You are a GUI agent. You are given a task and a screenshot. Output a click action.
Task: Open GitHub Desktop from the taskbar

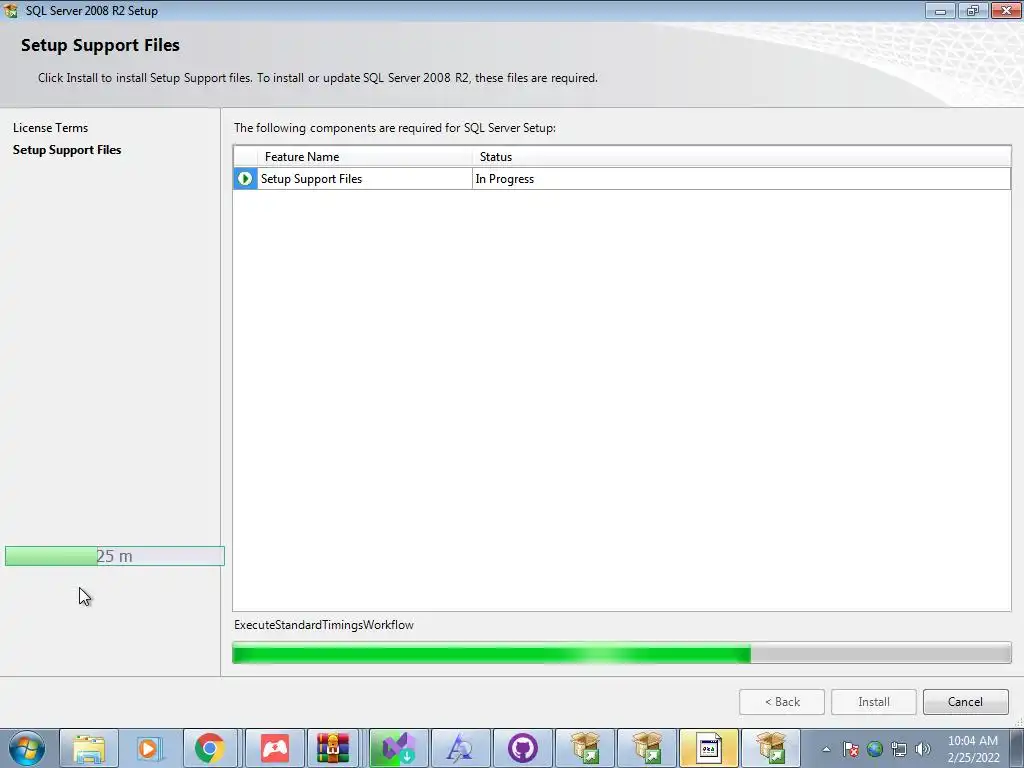522,748
